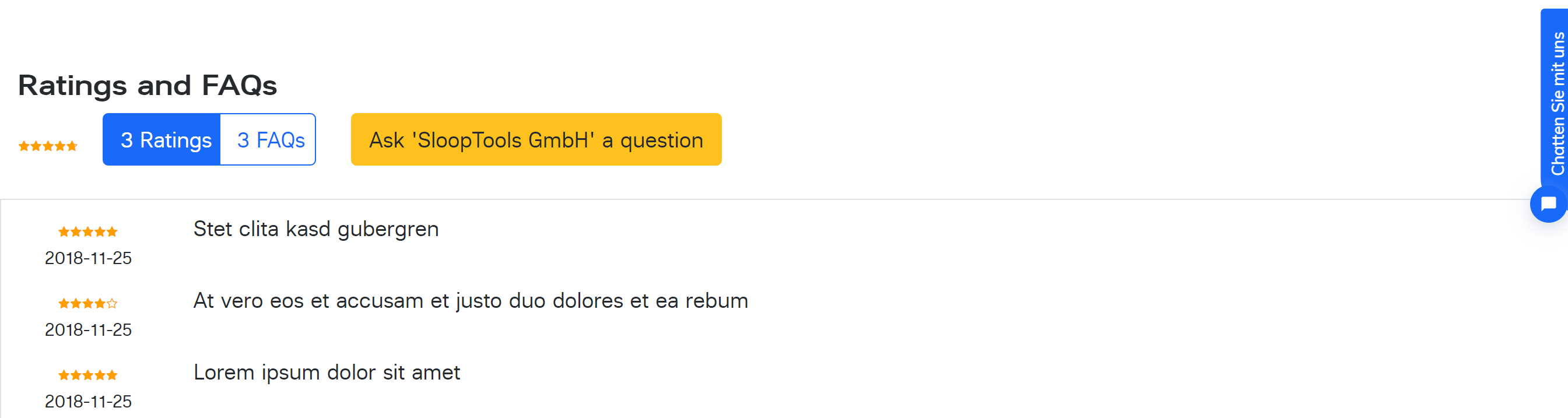Click the date under the four-star review
The height and width of the screenshot is (418, 1568).
coord(88,331)
